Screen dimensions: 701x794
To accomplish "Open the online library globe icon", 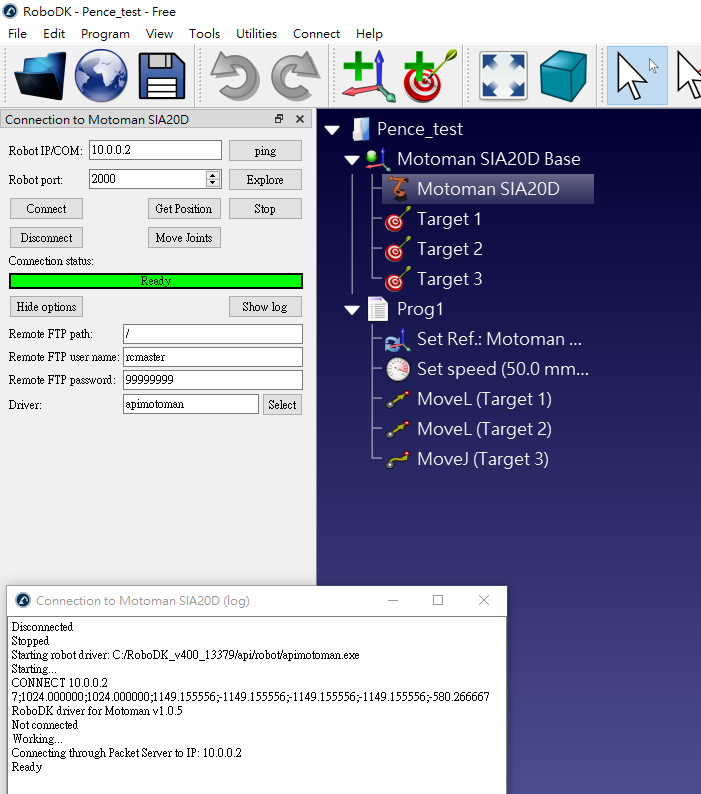I will coord(101,76).
